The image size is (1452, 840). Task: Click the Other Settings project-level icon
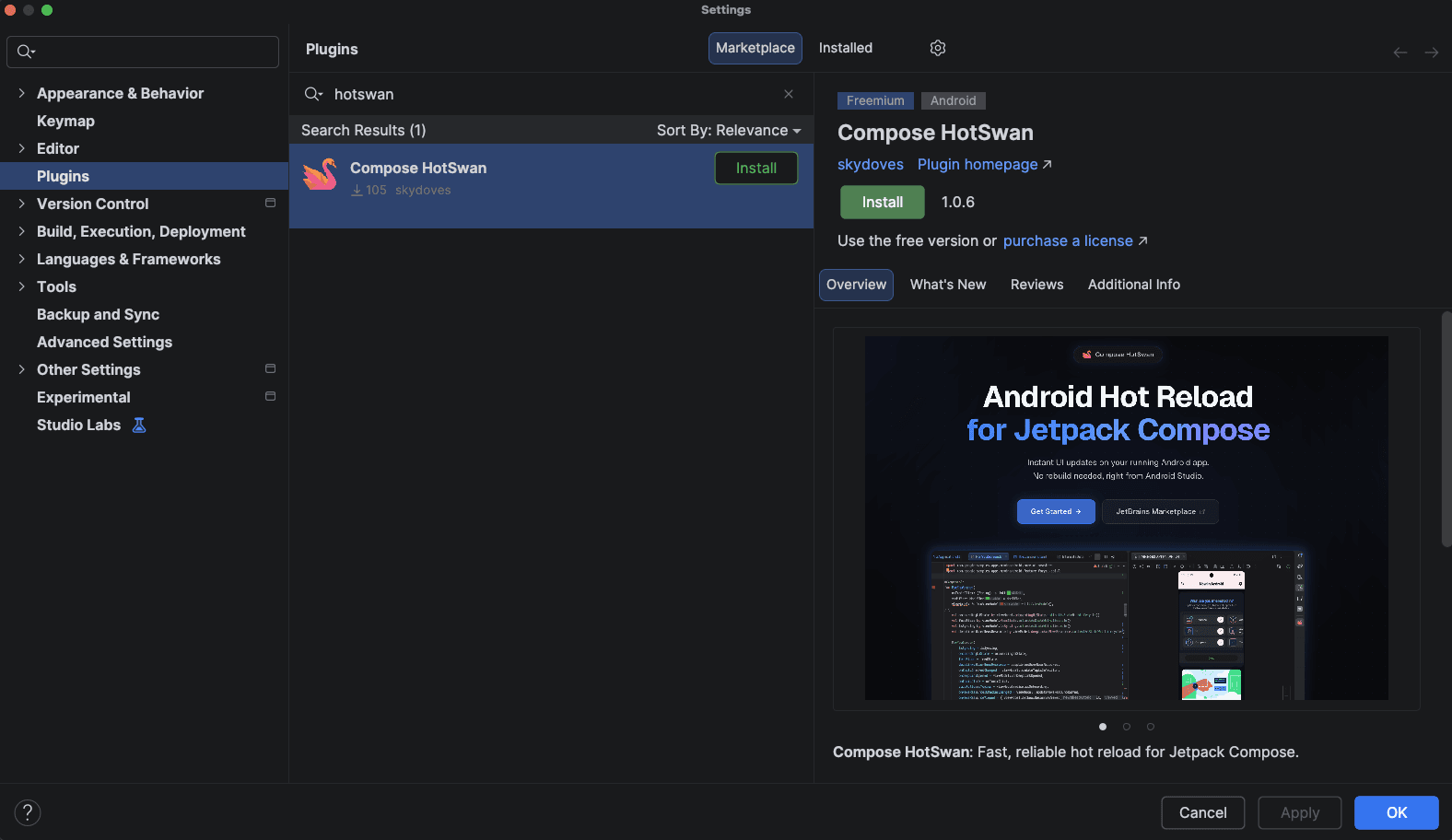(x=270, y=368)
